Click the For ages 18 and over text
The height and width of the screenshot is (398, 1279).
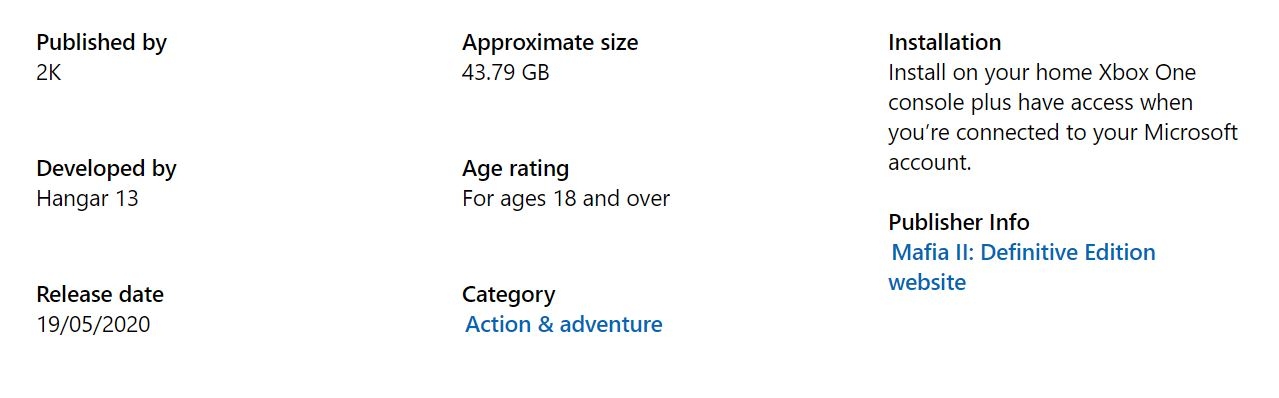(566, 198)
